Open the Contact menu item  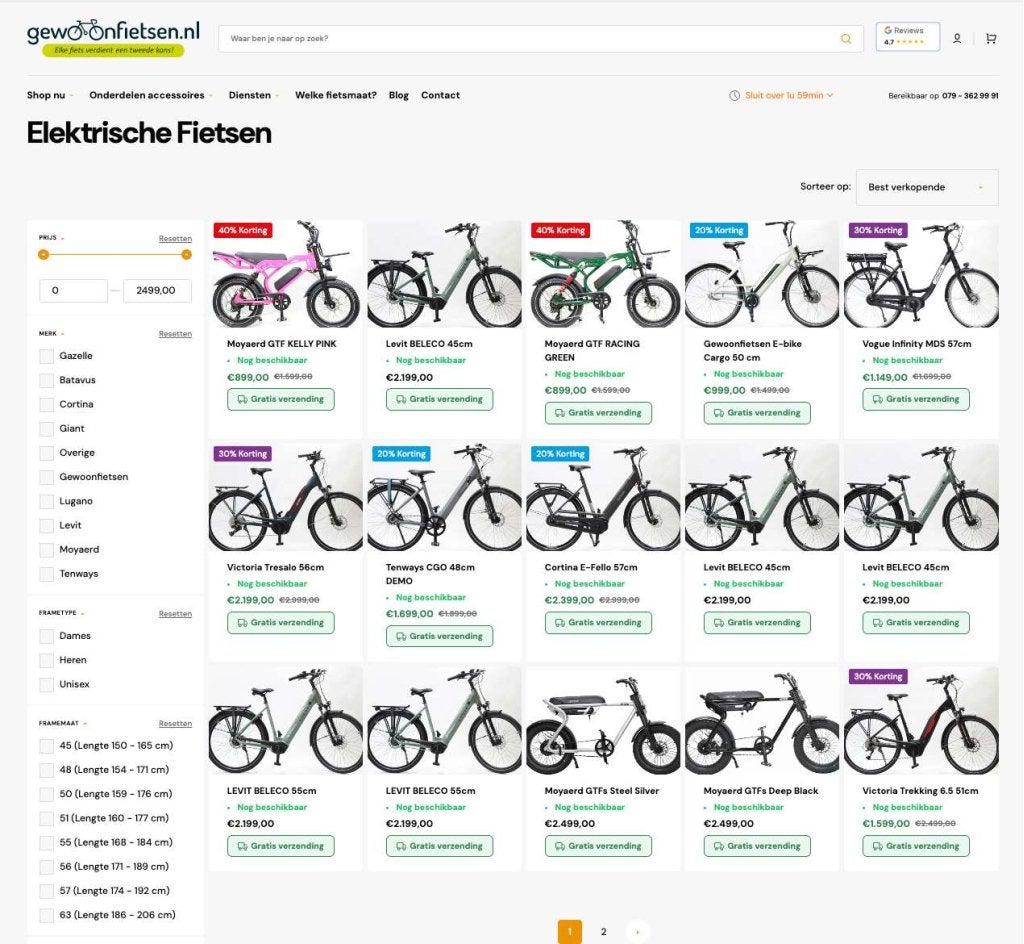tap(440, 95)
